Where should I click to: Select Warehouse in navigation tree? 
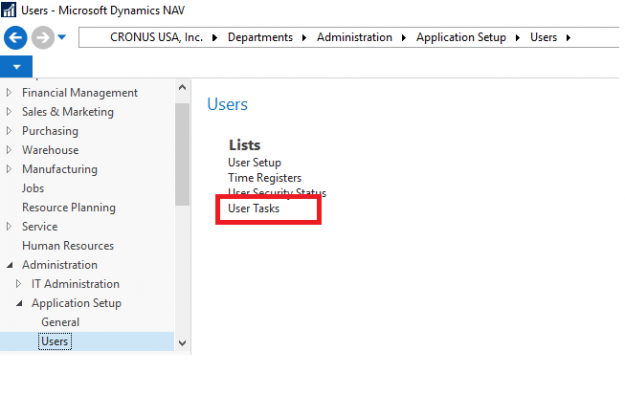[x=50, y=150]
